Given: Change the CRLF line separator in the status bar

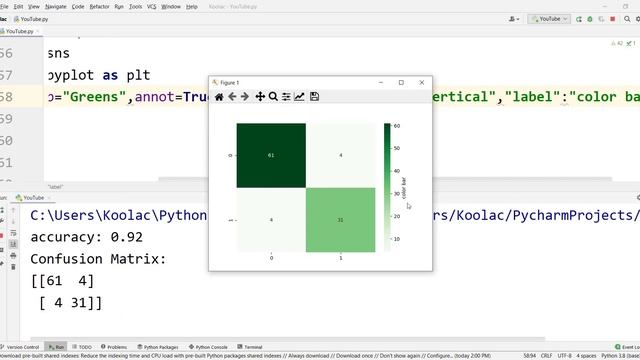Looking at the screenshot, I should 547,356.
